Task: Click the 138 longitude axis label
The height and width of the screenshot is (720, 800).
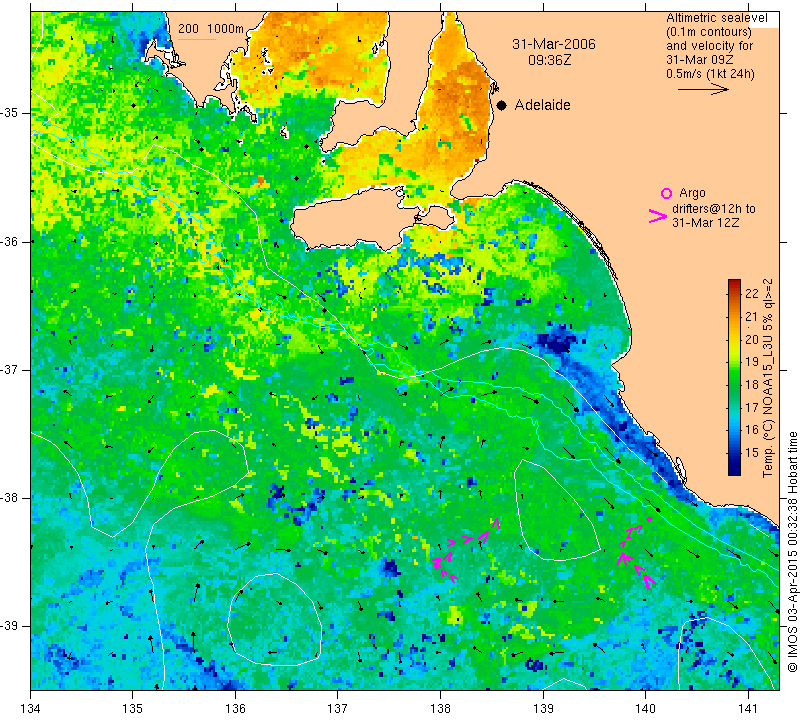Action: tap(440, 708)
